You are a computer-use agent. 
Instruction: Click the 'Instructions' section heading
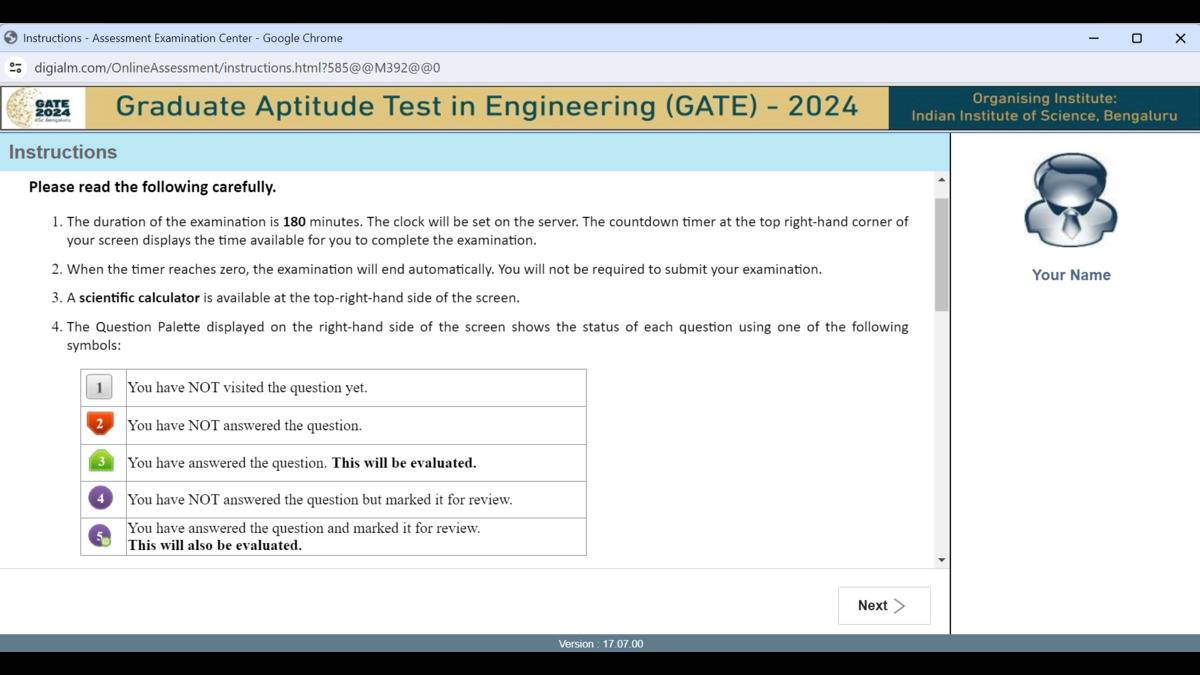pos(63,152)
